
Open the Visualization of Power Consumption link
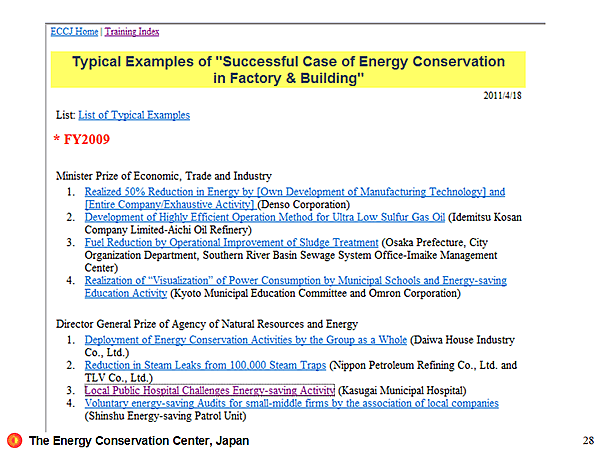(x=295, y=287)
